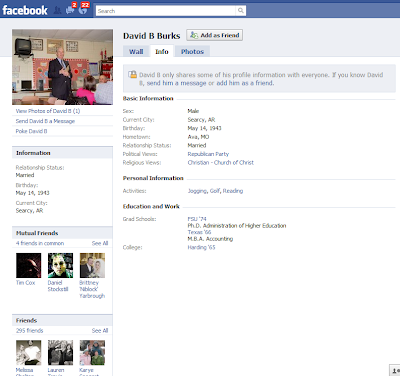Image resolution: width=400 pixels, height=376 pixels.
Task: Click the Facebook logo
Action: pos(25,10)
